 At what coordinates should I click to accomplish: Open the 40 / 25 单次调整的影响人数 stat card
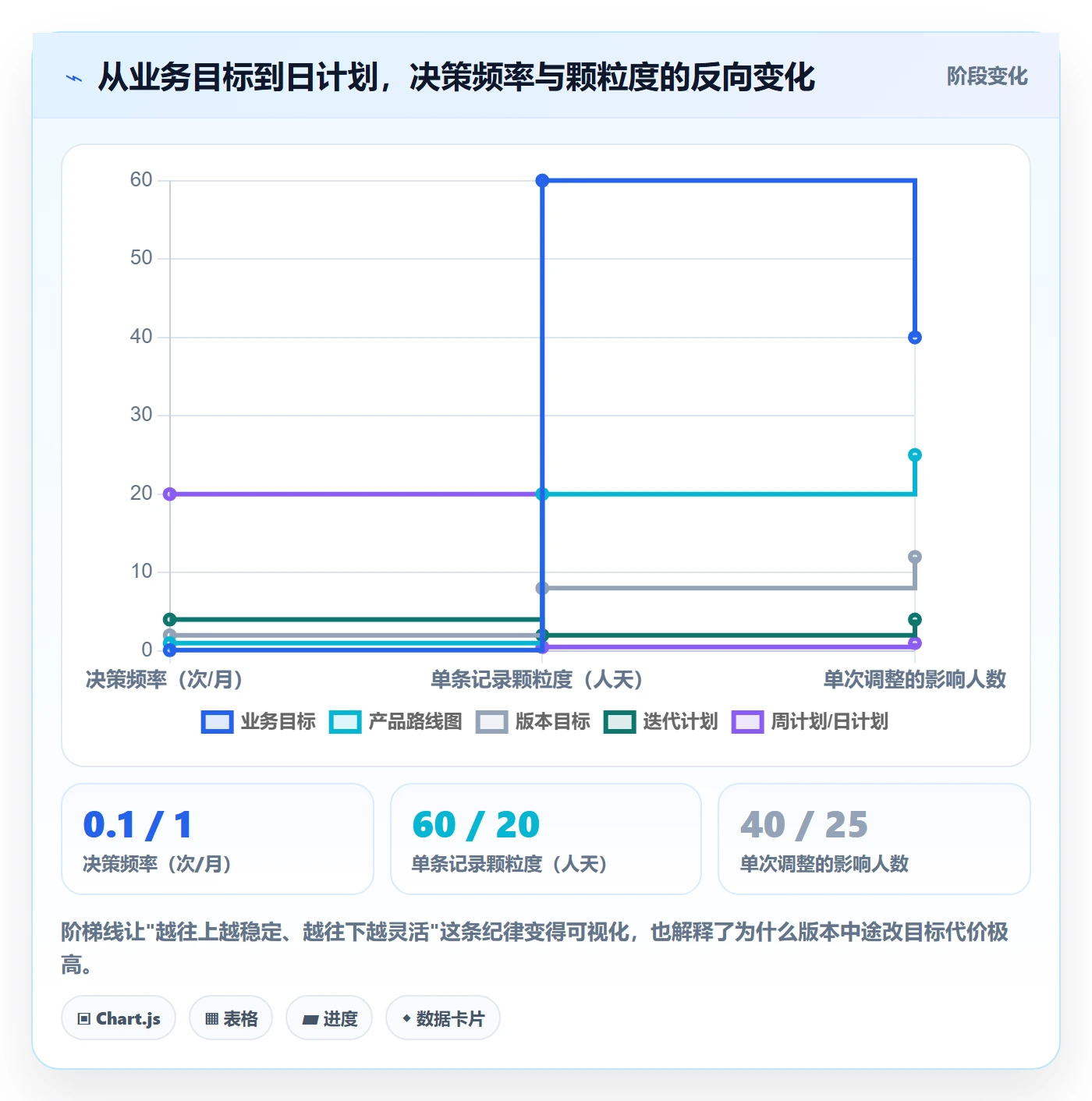pyautogui.click(x=874, y=839)
